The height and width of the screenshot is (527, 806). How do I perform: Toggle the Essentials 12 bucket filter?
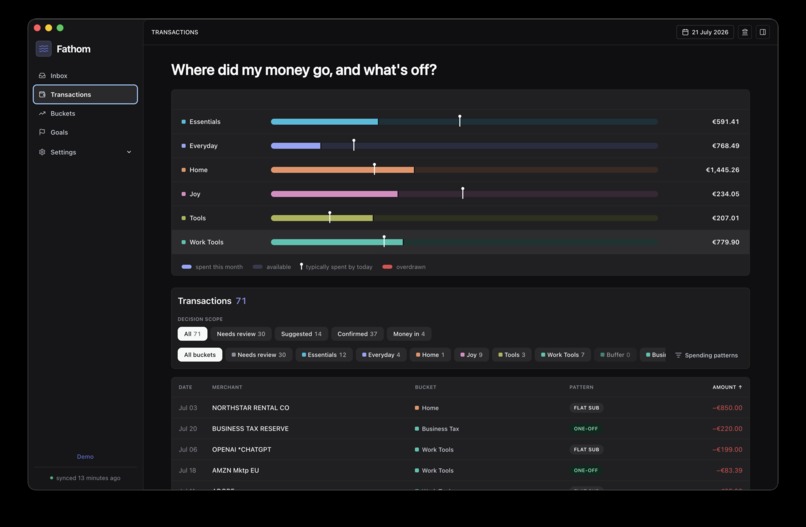[324, 355]
